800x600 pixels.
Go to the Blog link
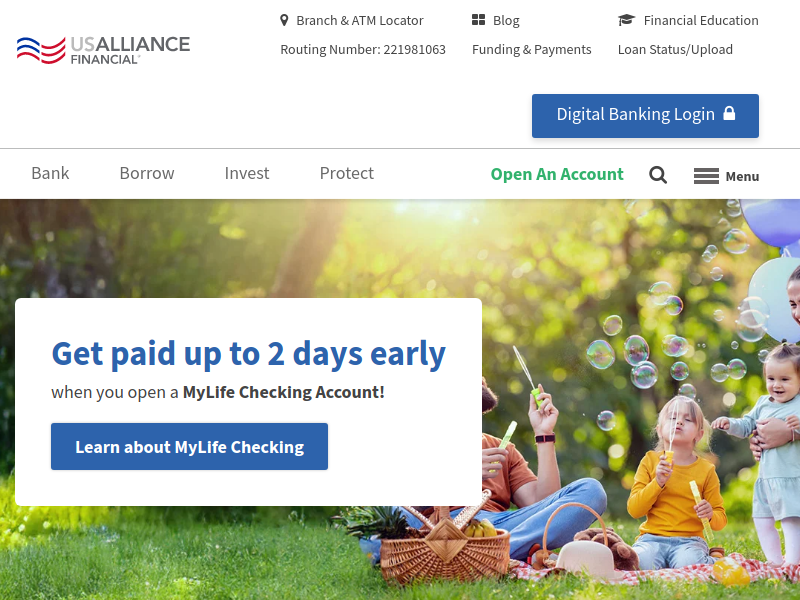pyautogui.click(x=506, y=20)
